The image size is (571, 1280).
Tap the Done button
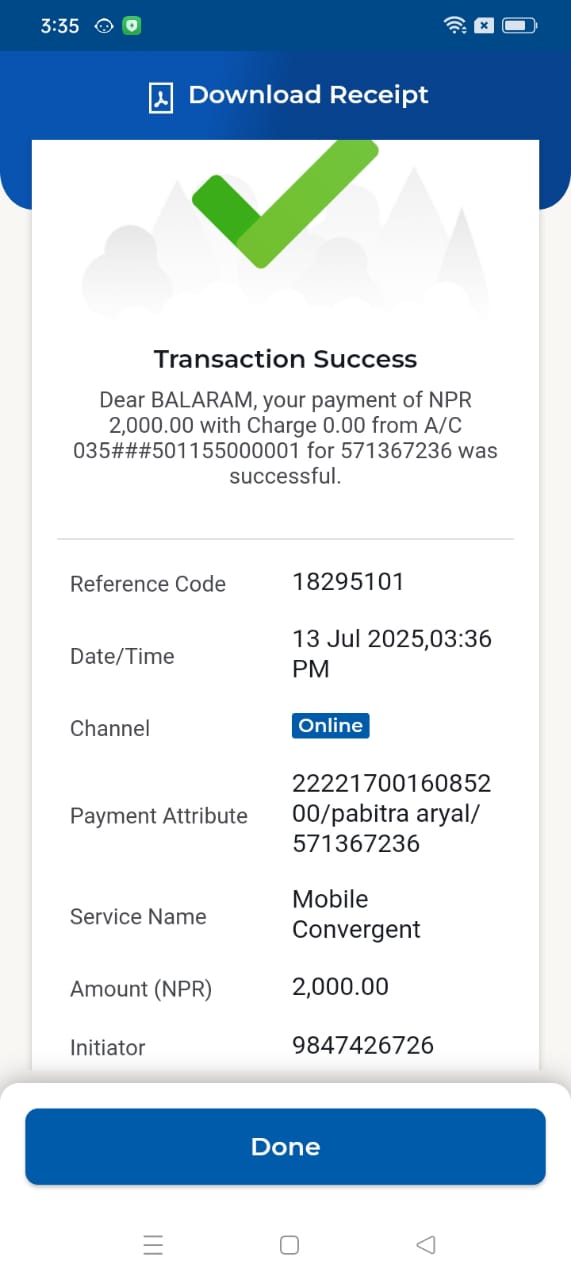coord(285,1146)
